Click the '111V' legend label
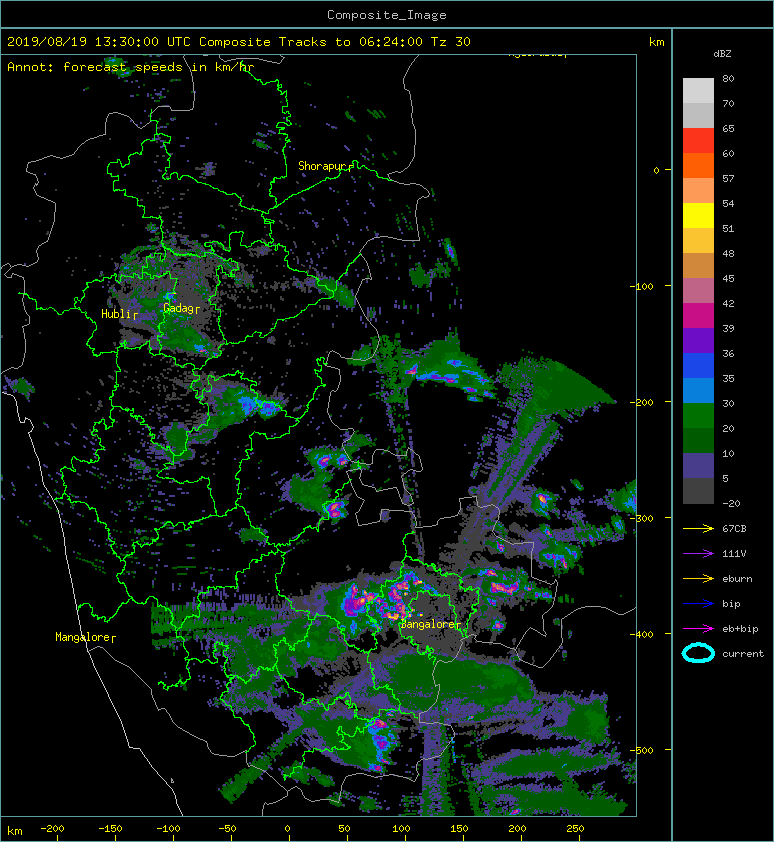Viewport: 774px width, 842px height. coord(734,554)
